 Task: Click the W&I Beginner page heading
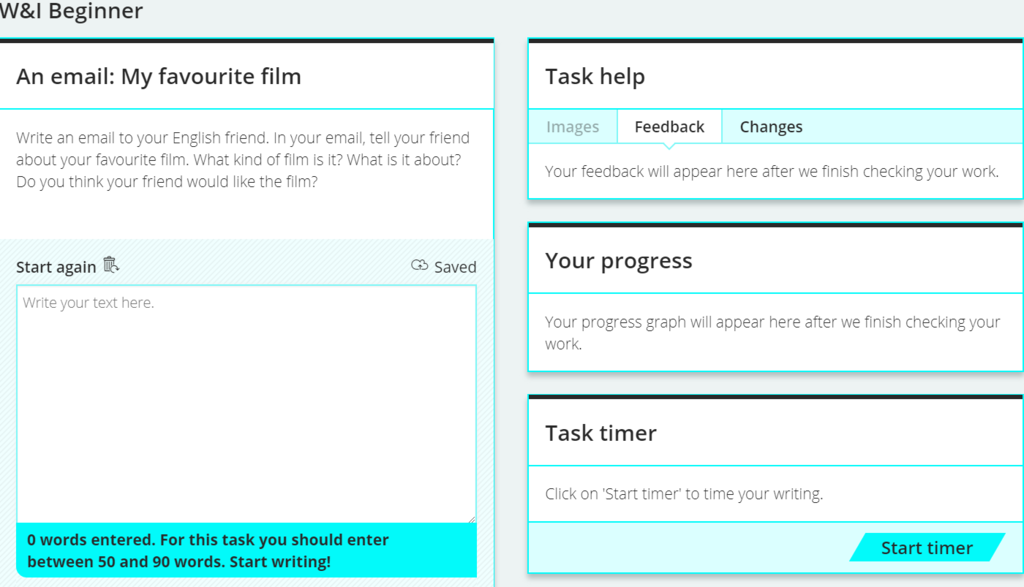[x=71, y=11]
